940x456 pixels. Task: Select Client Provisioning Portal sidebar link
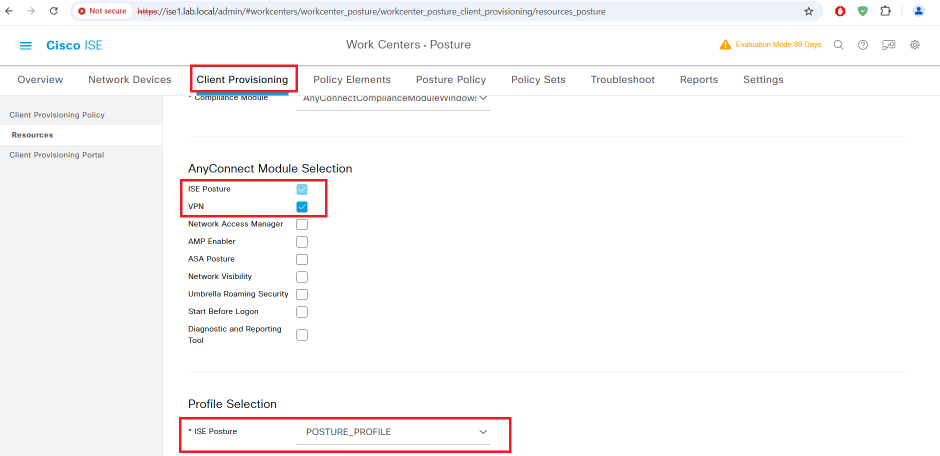click(x=56, y=155)
